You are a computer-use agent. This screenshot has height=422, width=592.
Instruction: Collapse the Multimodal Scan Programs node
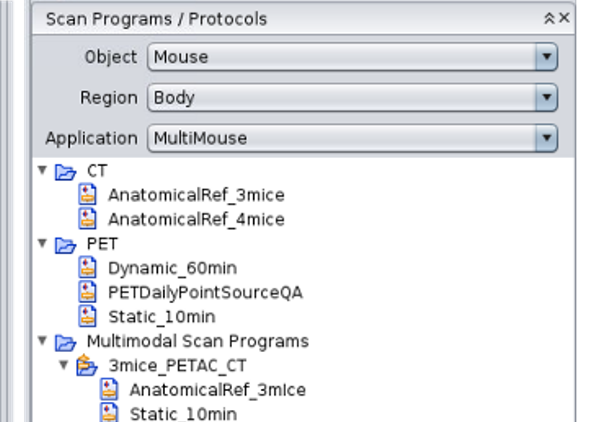pyautogui.click(x=43, y=341)
